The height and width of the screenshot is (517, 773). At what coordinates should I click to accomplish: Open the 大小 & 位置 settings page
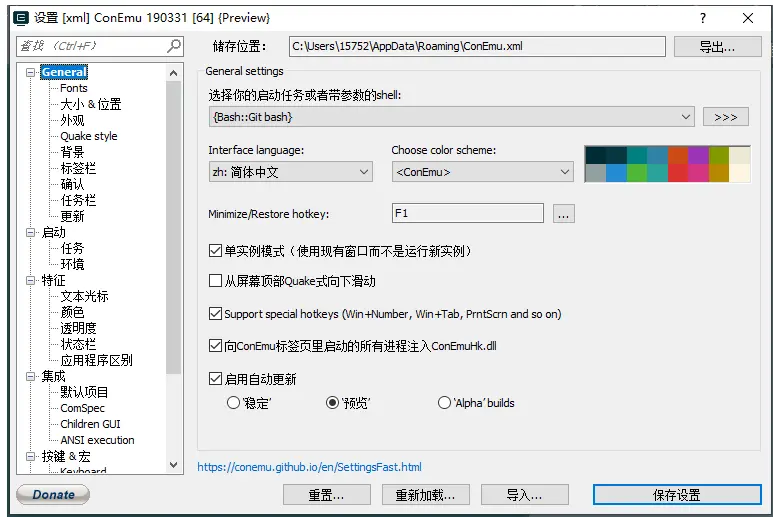90,104
